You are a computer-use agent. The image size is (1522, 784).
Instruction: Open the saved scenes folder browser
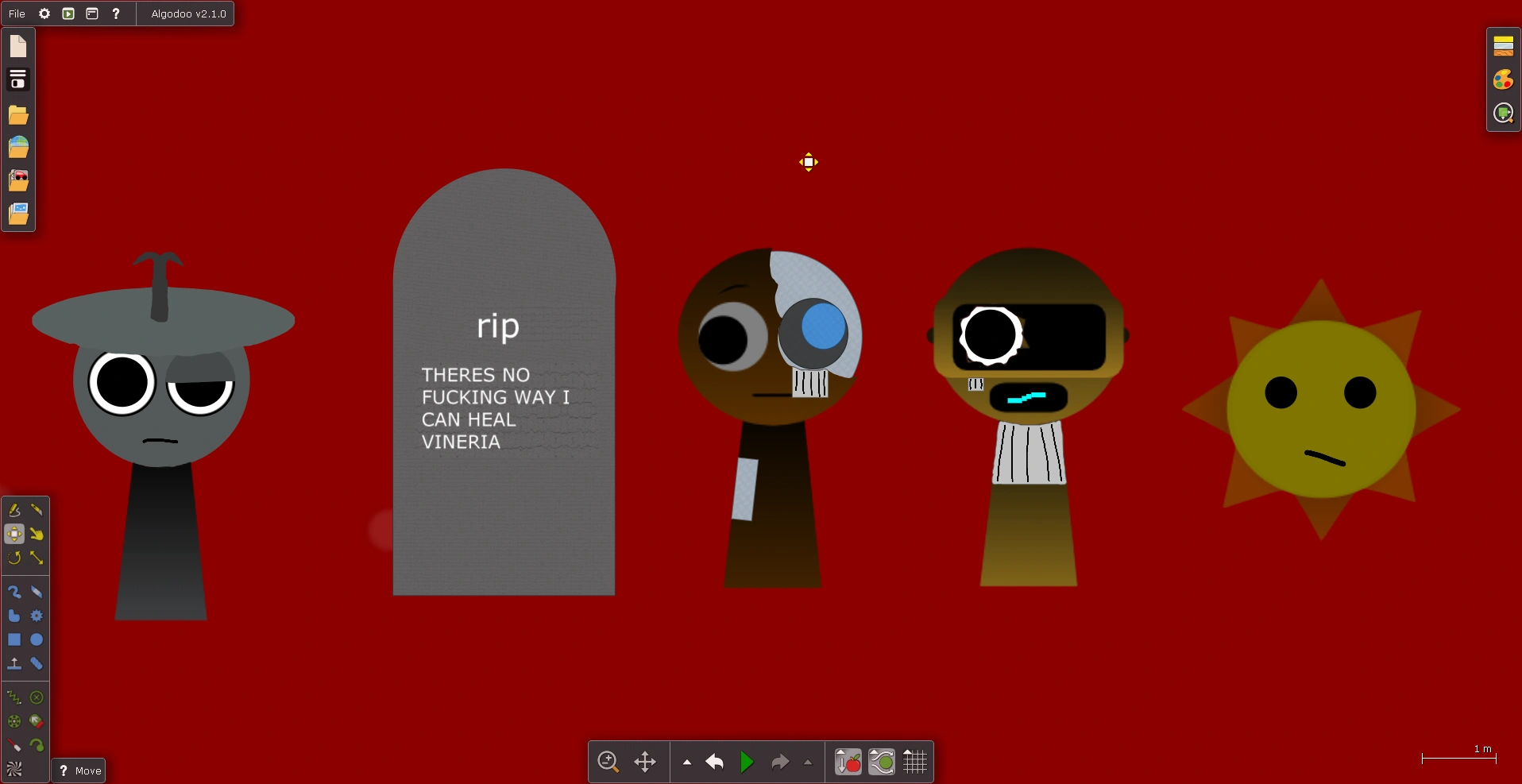click(x=18, y=115)
